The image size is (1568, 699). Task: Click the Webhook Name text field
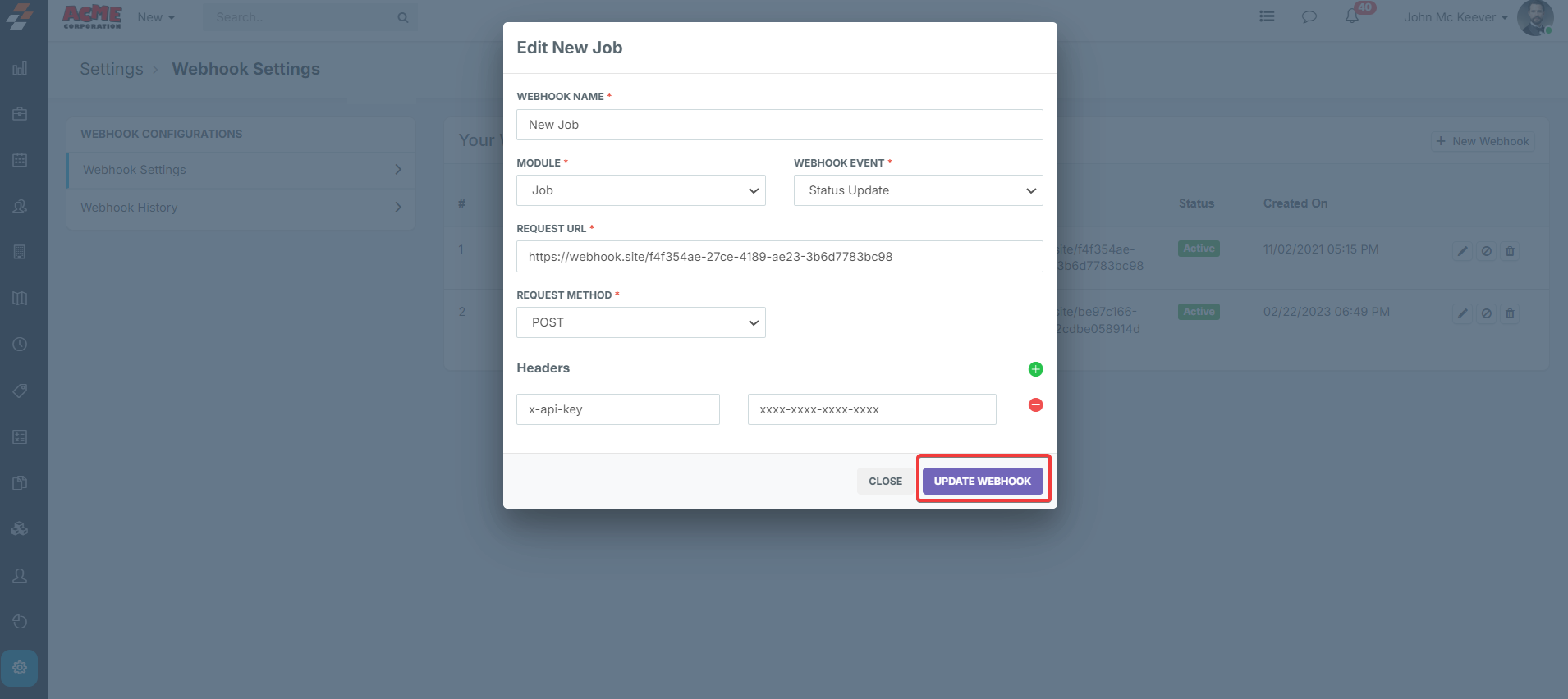click(779, 125)
